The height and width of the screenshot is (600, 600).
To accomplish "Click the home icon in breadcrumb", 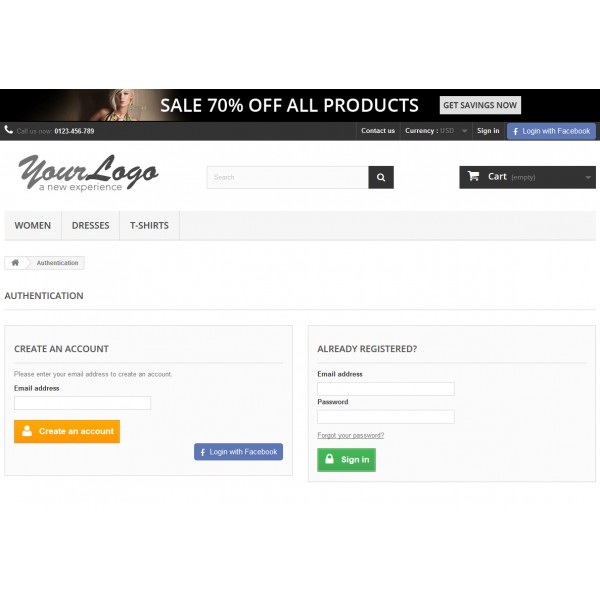I will 15,262.
